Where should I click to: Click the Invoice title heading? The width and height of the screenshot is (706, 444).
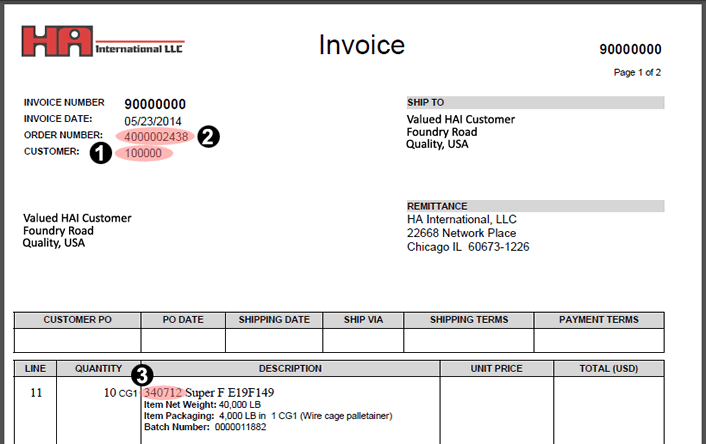point(361,45)
